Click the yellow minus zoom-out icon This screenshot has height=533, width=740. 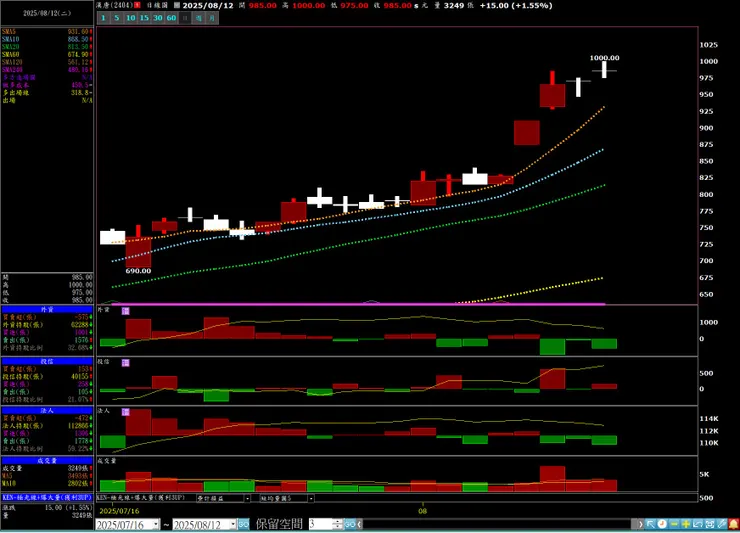(674, 524)
